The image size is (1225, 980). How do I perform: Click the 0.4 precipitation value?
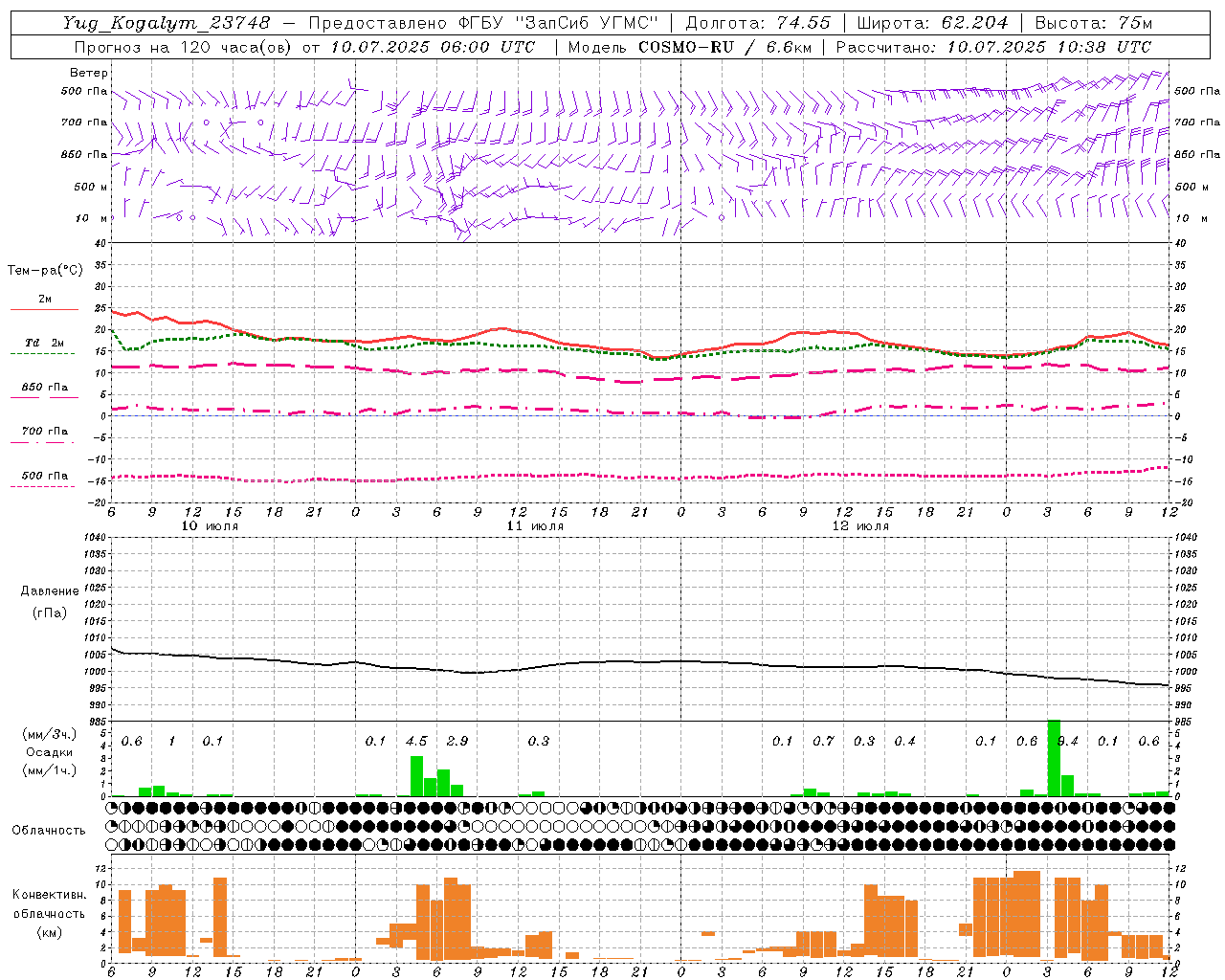tap(904, 742)
